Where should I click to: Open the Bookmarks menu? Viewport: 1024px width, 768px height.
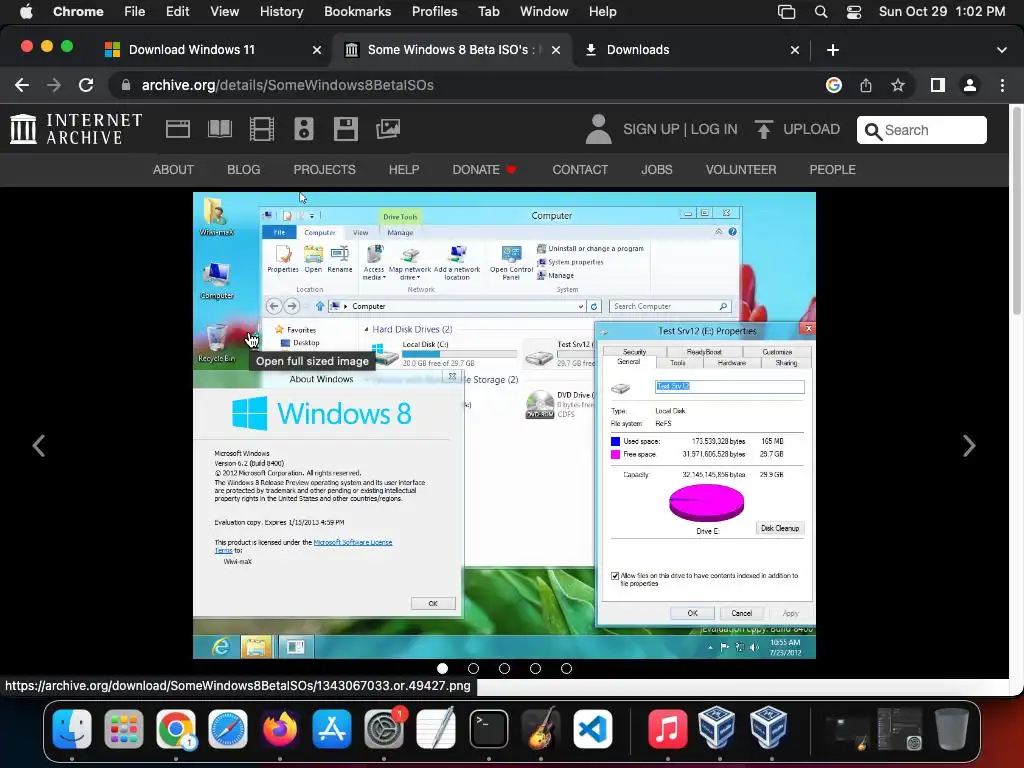click(x=357, y=12)
